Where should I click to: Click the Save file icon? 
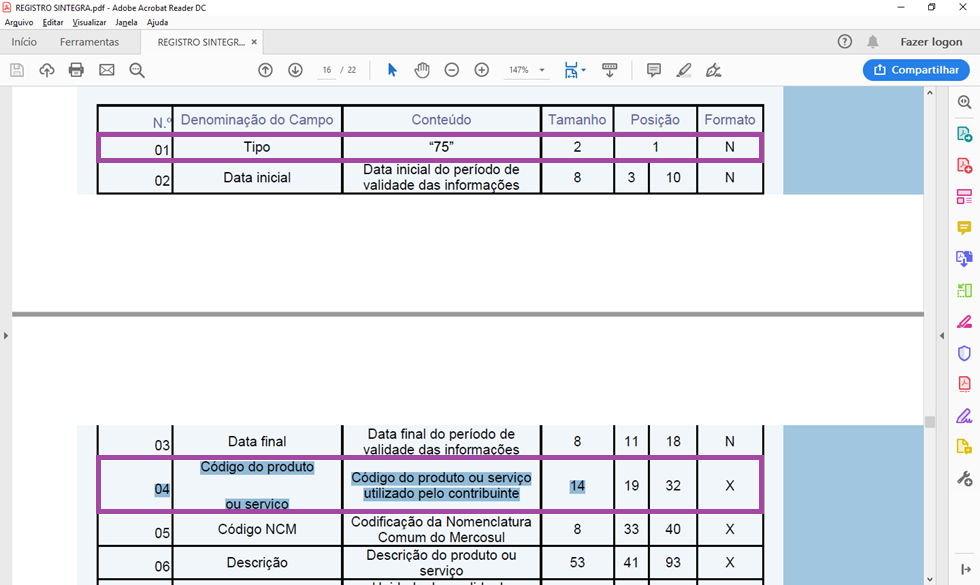pyautogui.click(x=17, y=70)
